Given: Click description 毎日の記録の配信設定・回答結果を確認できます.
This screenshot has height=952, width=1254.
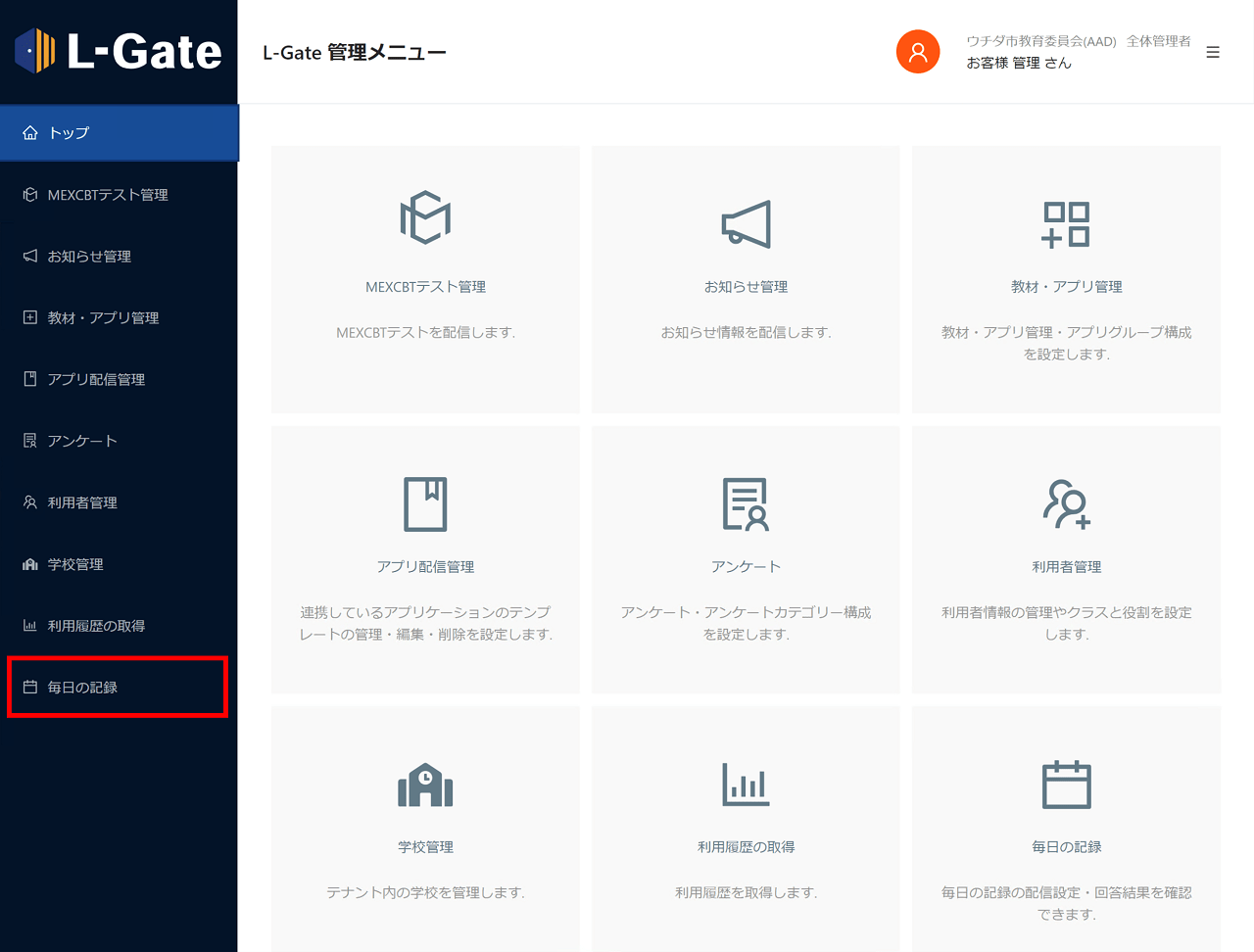Looking at the screenshot, I should pos(1066,904).
